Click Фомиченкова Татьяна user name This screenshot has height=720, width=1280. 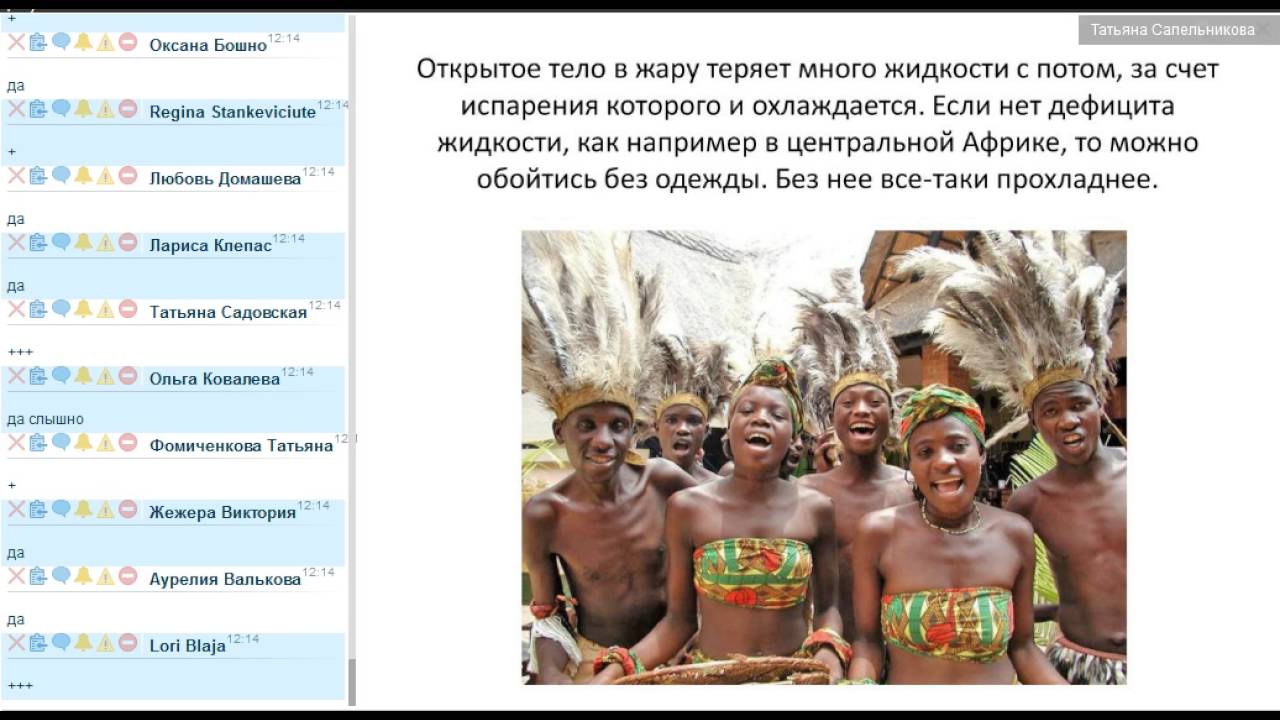[241, 445]
